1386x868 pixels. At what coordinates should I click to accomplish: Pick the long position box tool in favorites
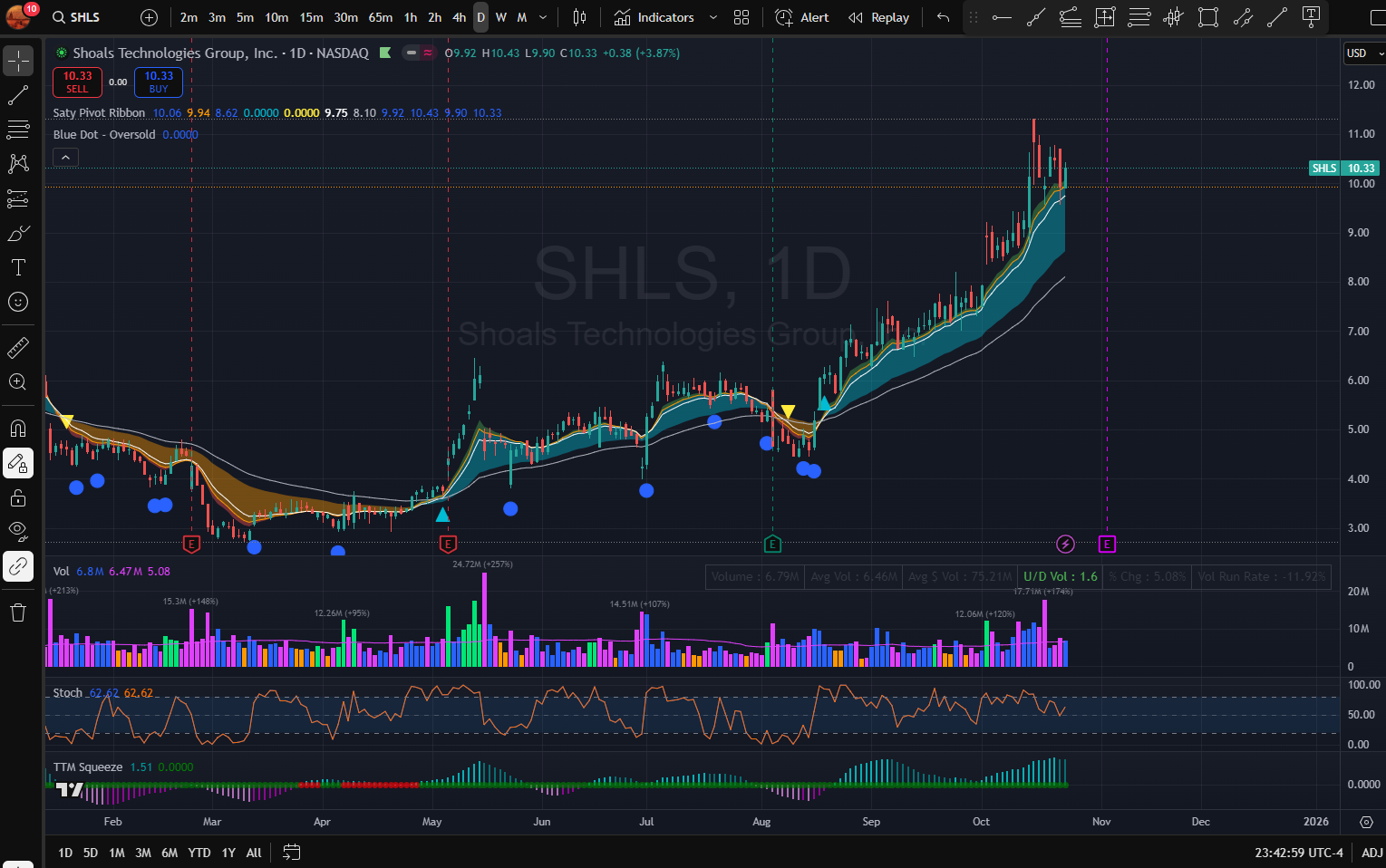click(x=1105, y=17)
